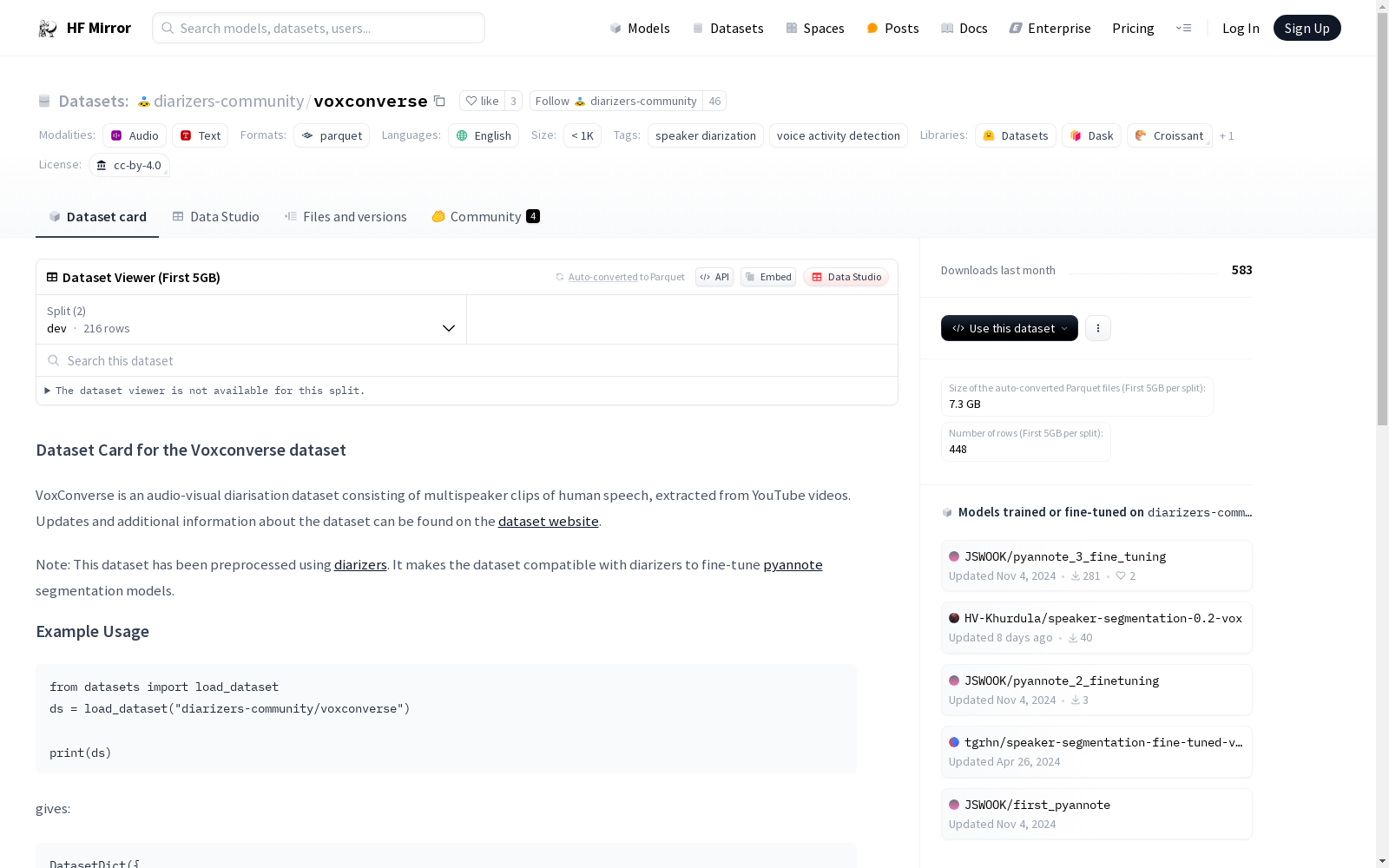Click the diarizers-community organization avatar icon

pos(144,102)
